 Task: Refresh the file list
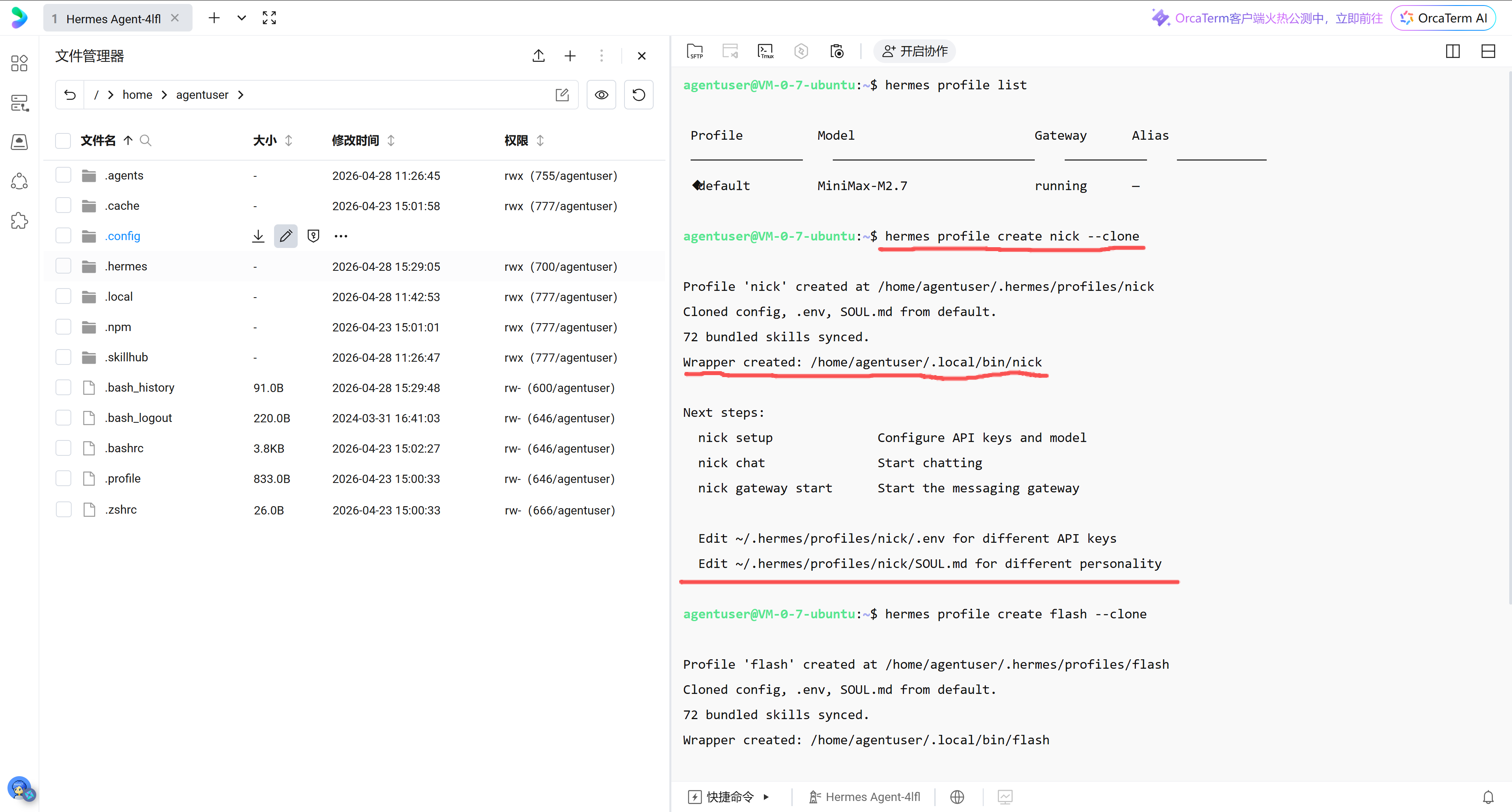[639, 95]
